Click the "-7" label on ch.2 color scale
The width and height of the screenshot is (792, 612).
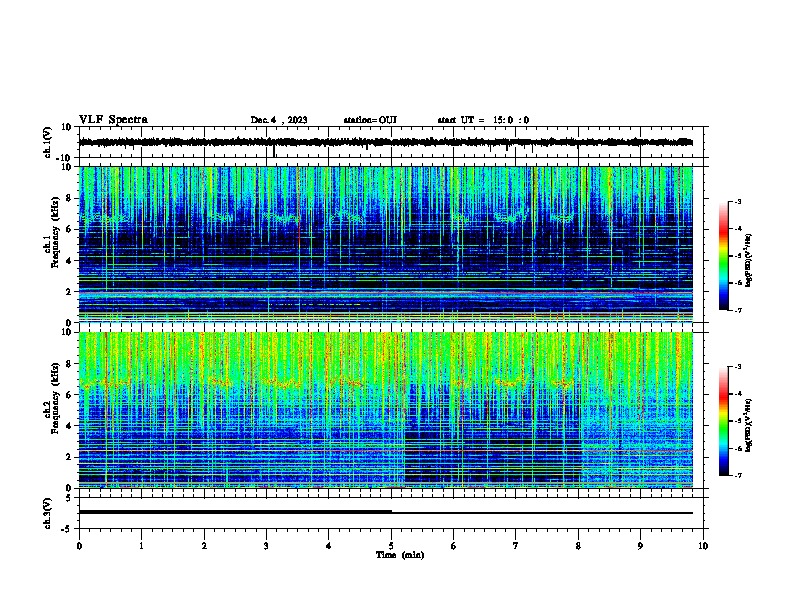[737, 476]
